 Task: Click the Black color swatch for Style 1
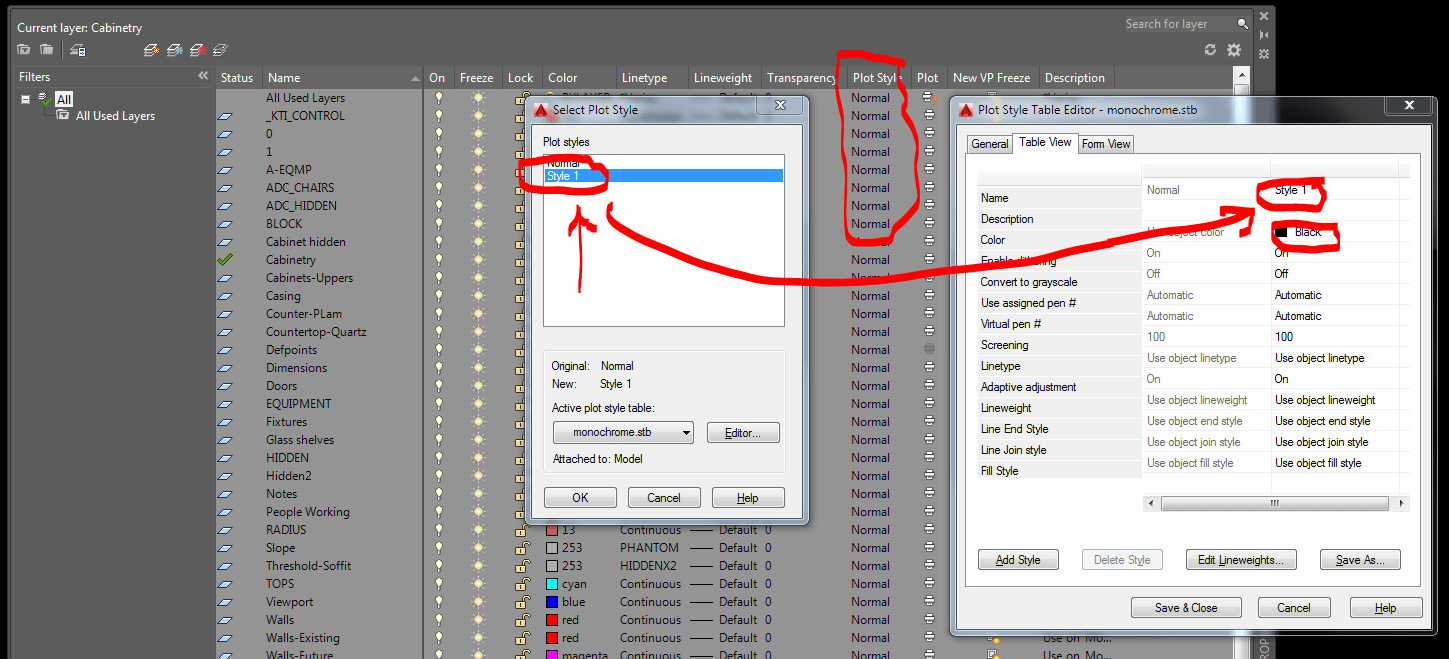pyautogui.click(x=1281, y=232)
